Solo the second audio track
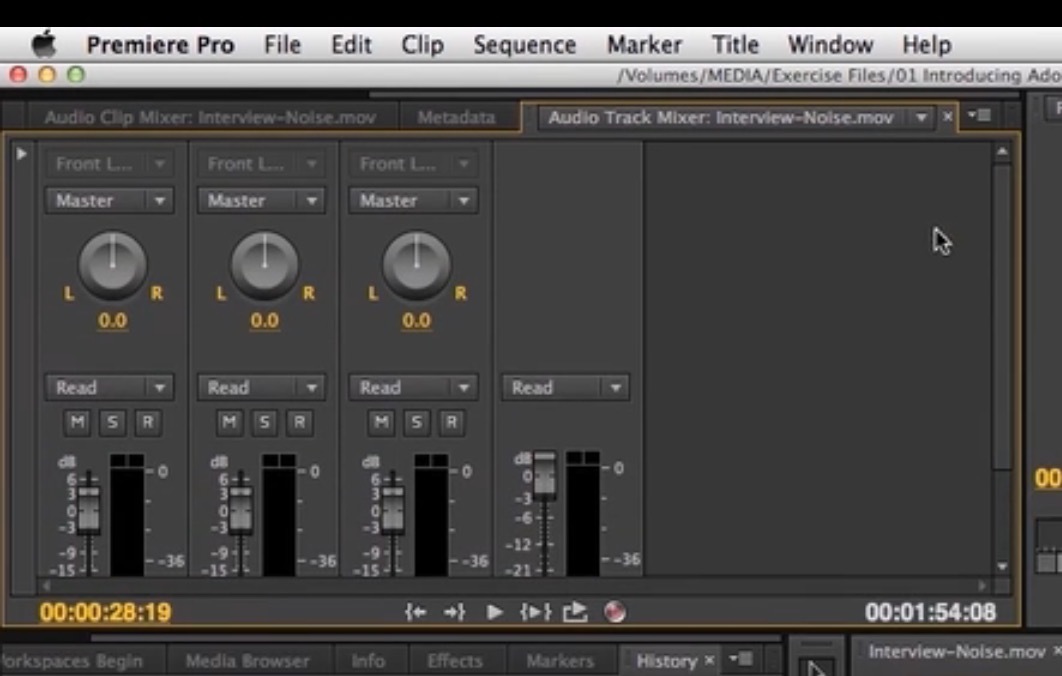Screen dimensions: 1062x676 pyautogui.click(x=264, y=423)
